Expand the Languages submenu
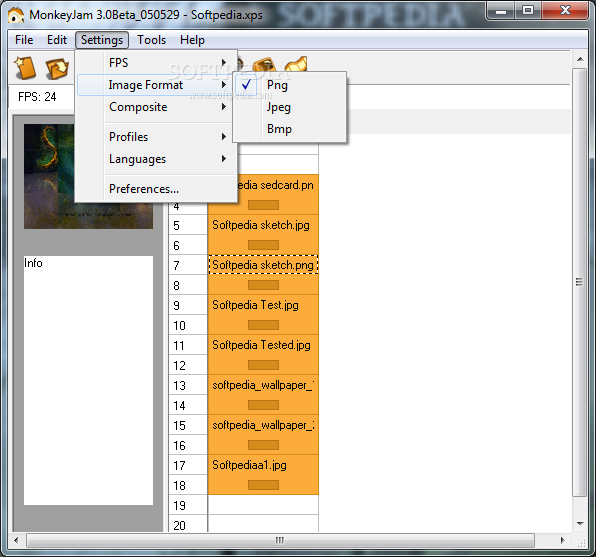The width and height of the screenshot is (596, 557). [156, 159]
